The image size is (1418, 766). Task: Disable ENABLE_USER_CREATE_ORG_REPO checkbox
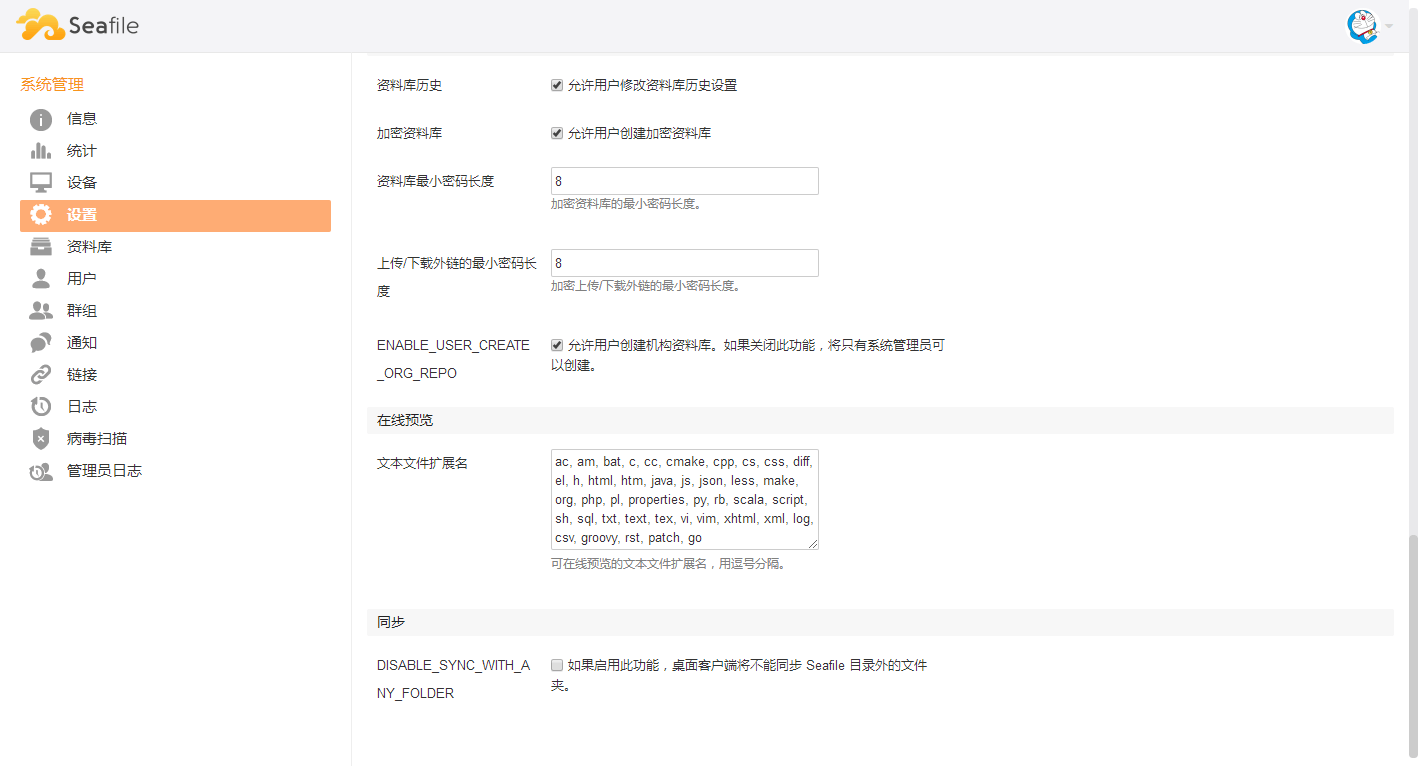(557, 346)
